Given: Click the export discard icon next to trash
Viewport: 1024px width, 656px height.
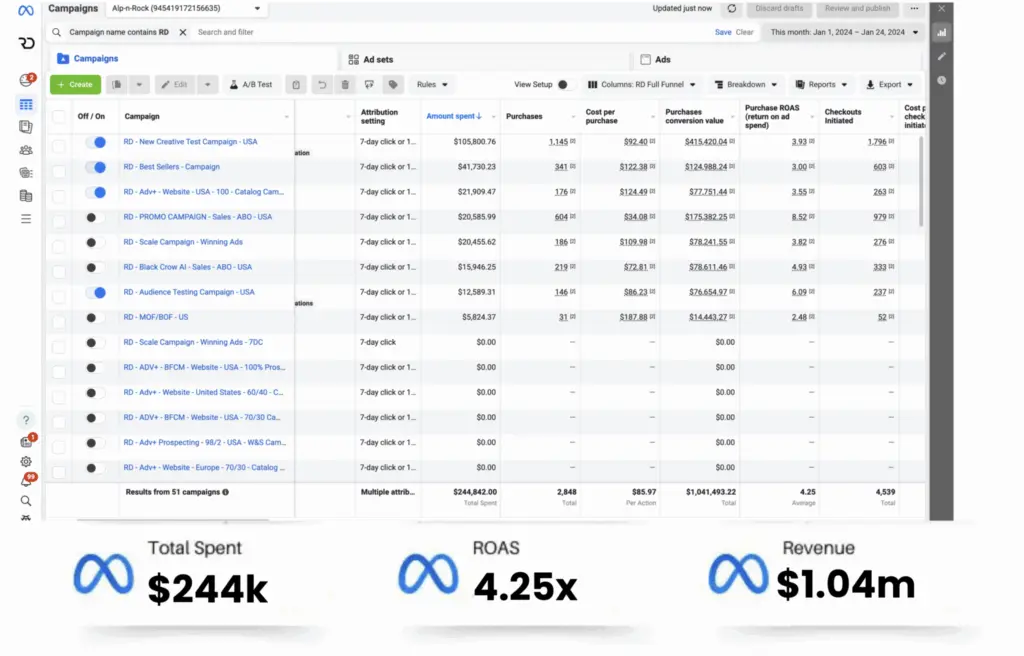Looking at the screenshot, I should (369, 84).
